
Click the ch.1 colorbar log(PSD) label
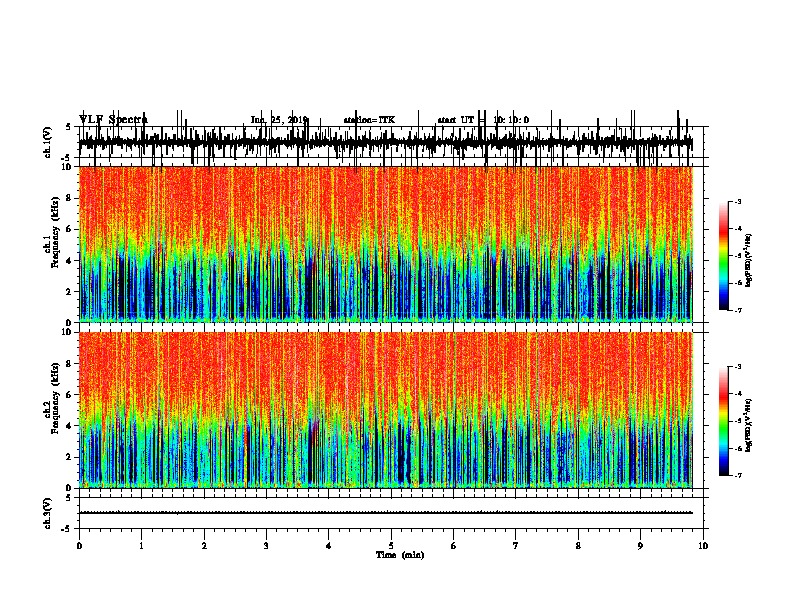[x=748, y=260]
